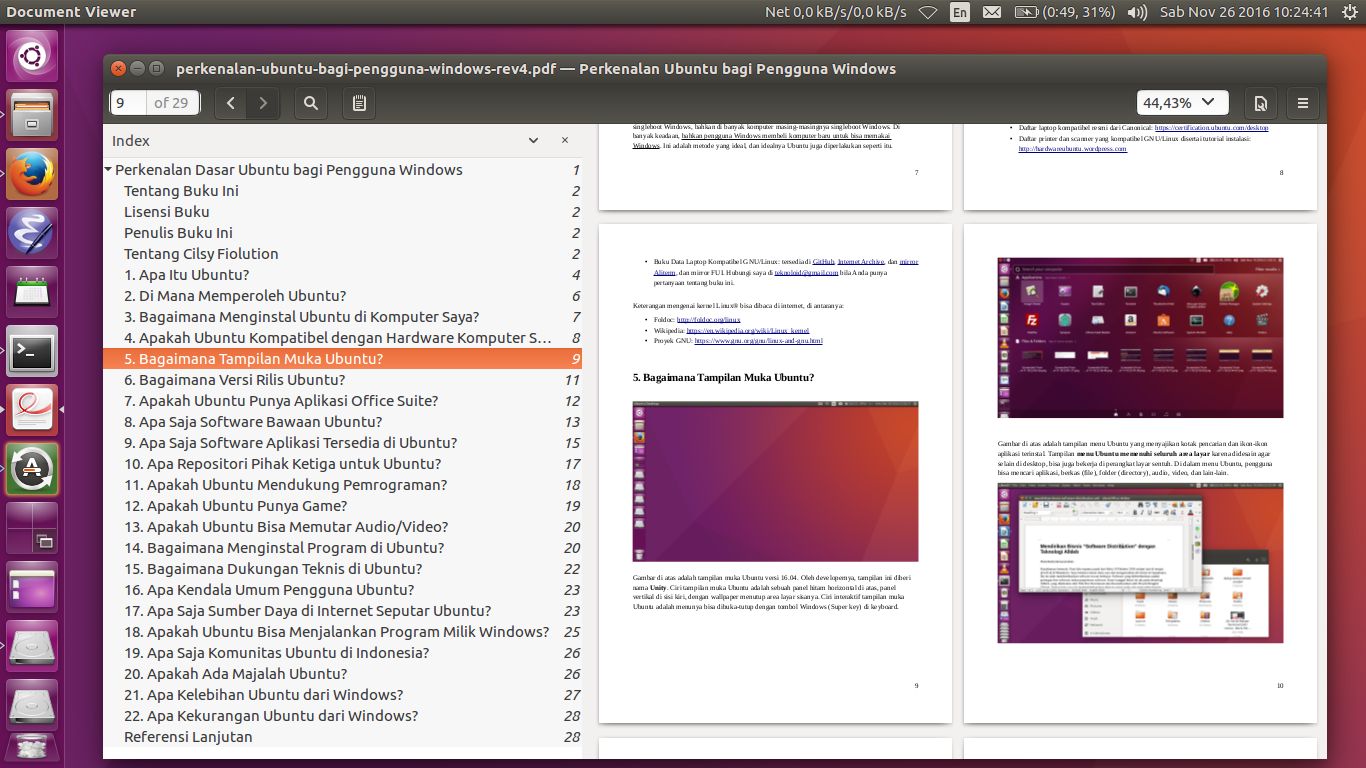
Task: Open the annotations tool in the toolbar
Action: click(358, 102)
